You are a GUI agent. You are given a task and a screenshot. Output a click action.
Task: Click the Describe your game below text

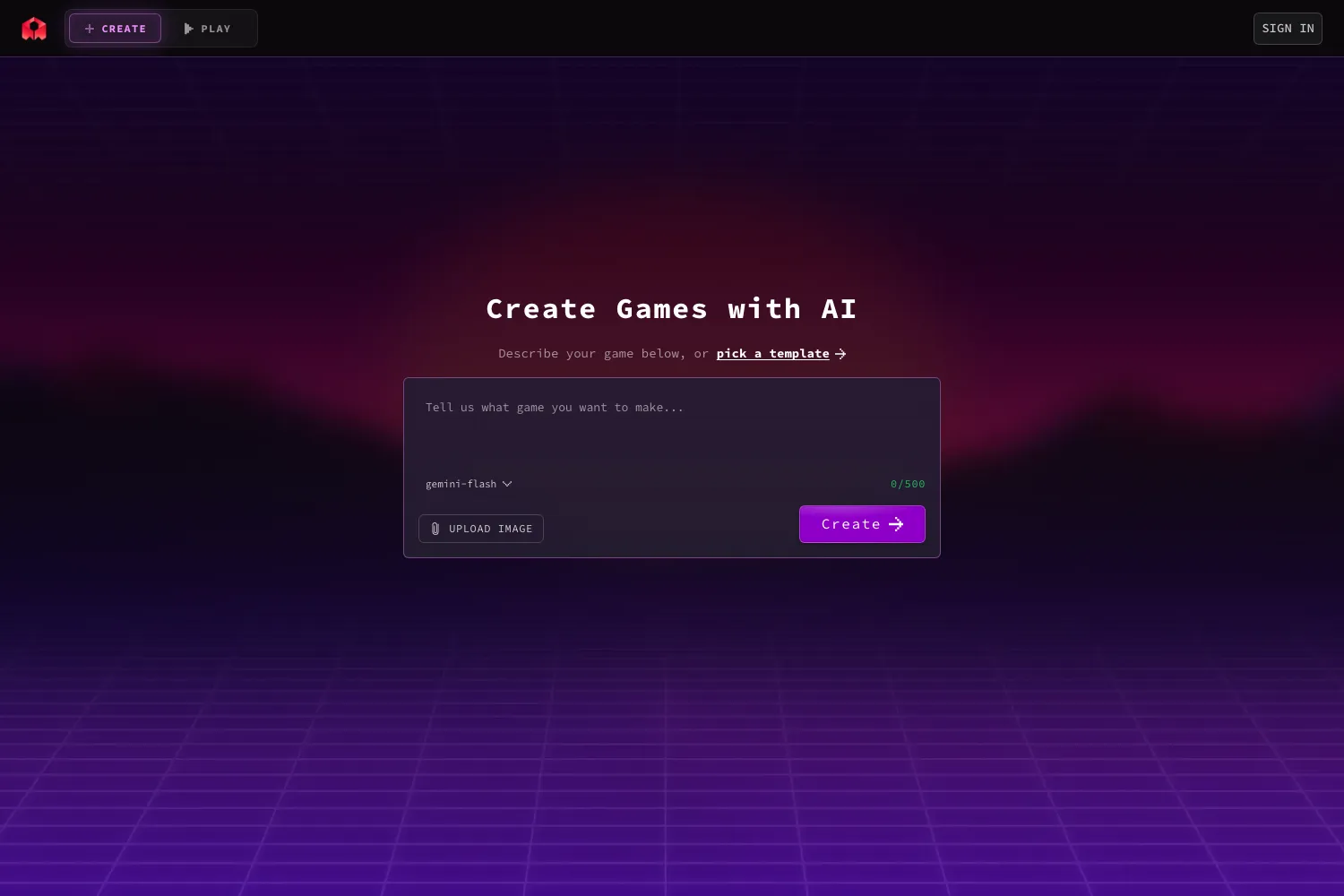(592, 354)
